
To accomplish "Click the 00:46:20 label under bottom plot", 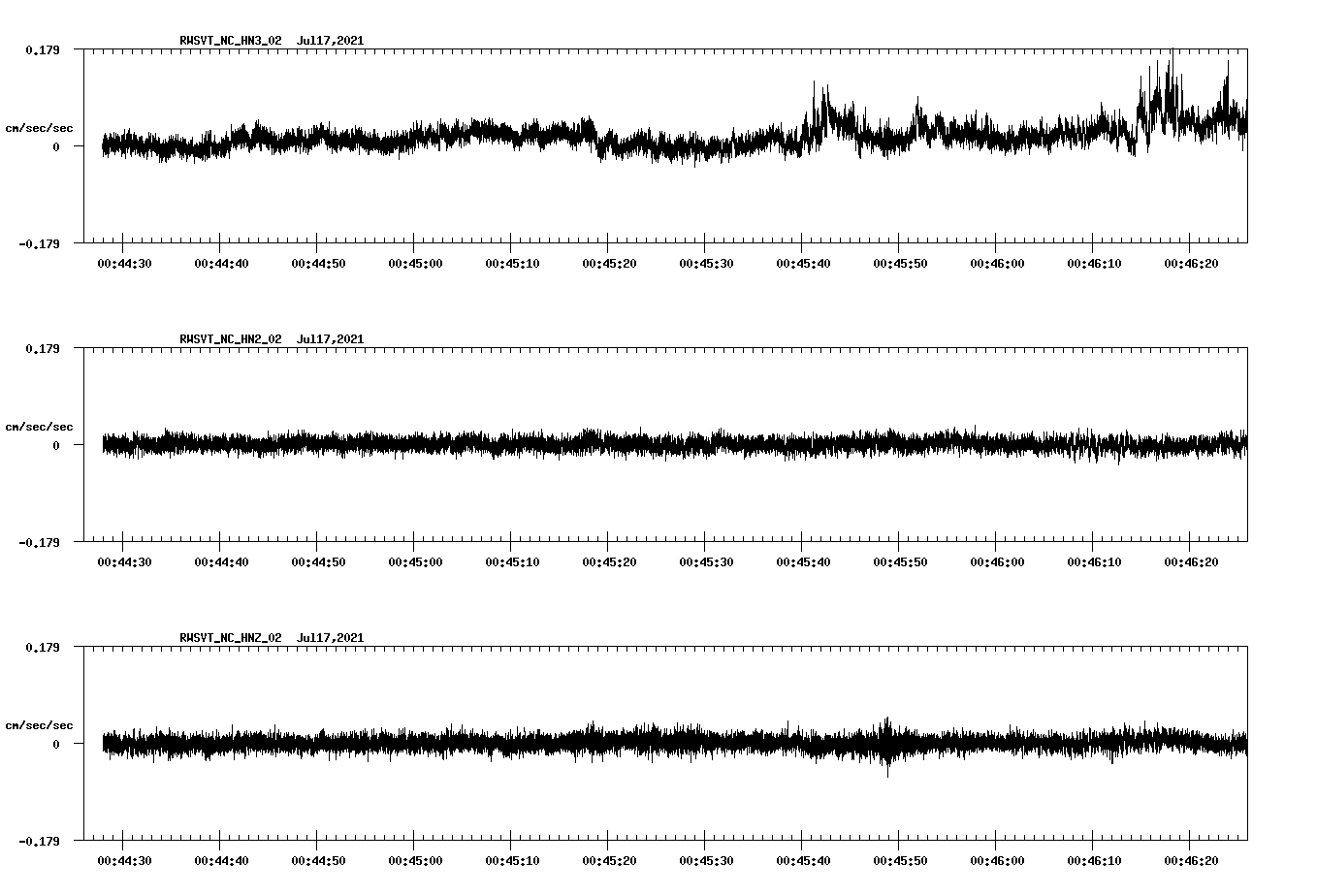I will tap(1192, 858).
